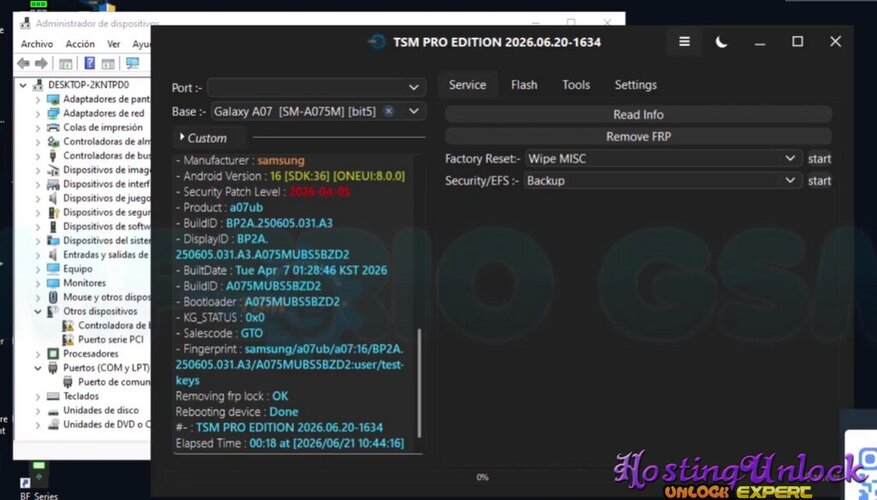Toggle dark mode moon icon

point(722,42)
